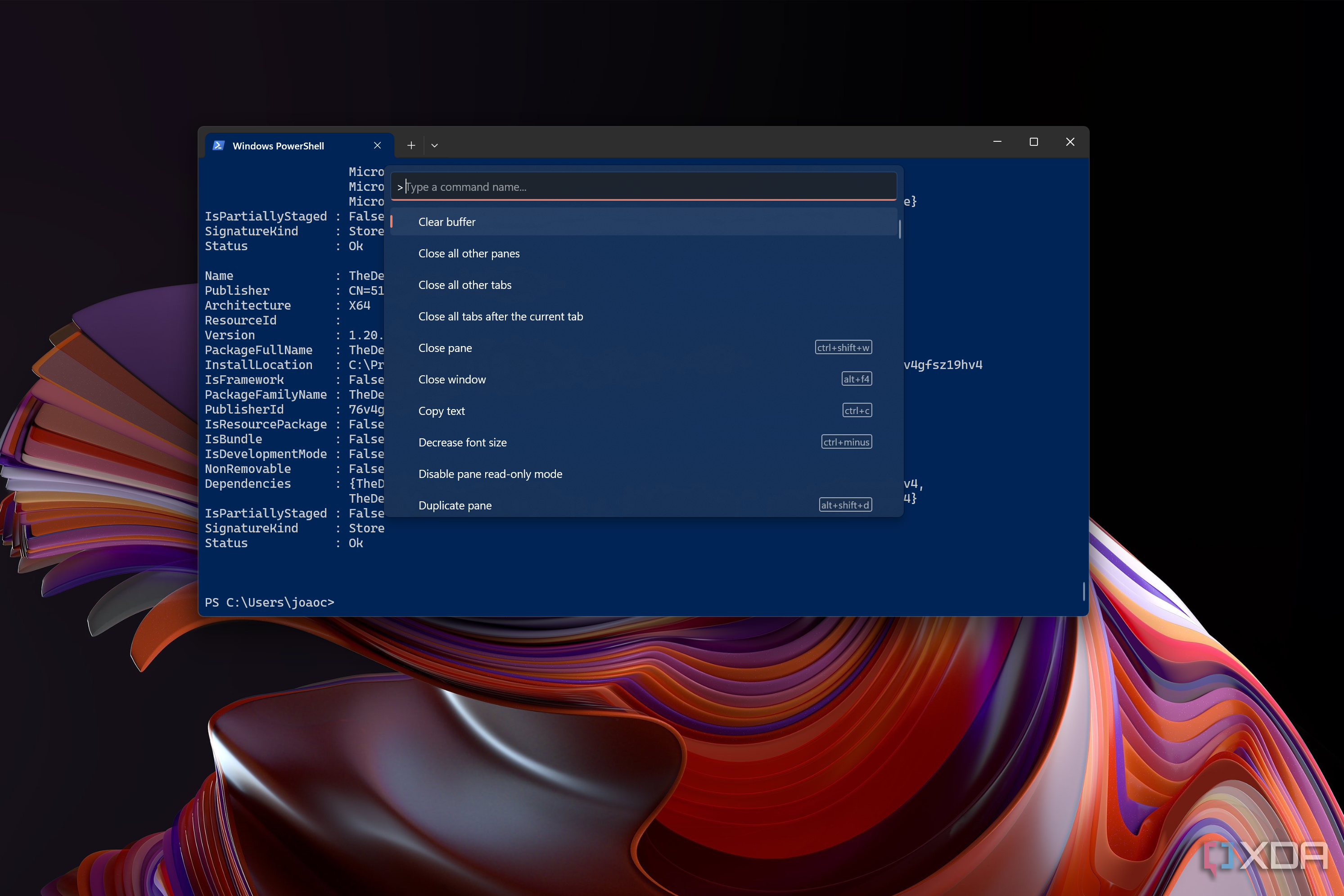Image resolution: width=1344 pixels, height=896 pixels.
Task: Maximize the terminal window
Action: point(1033,142)
